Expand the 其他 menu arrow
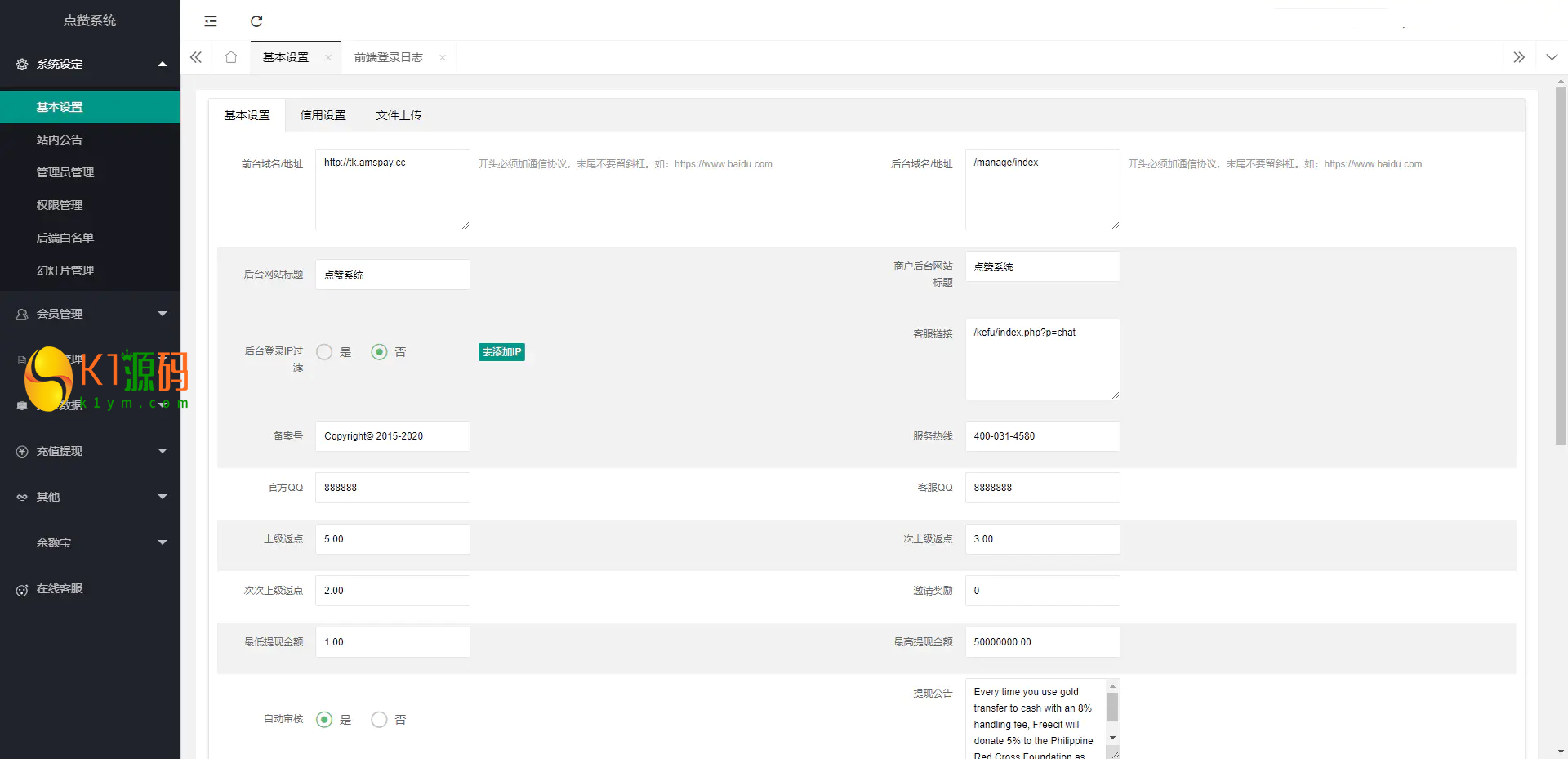The width and height of the screenshot is (1568, 759). click(163, 497)
